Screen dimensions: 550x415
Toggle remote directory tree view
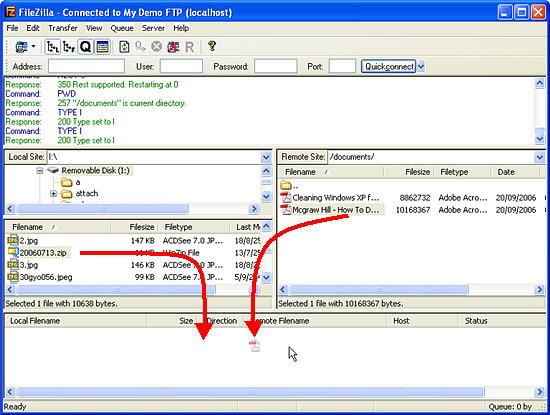[69, 47]
